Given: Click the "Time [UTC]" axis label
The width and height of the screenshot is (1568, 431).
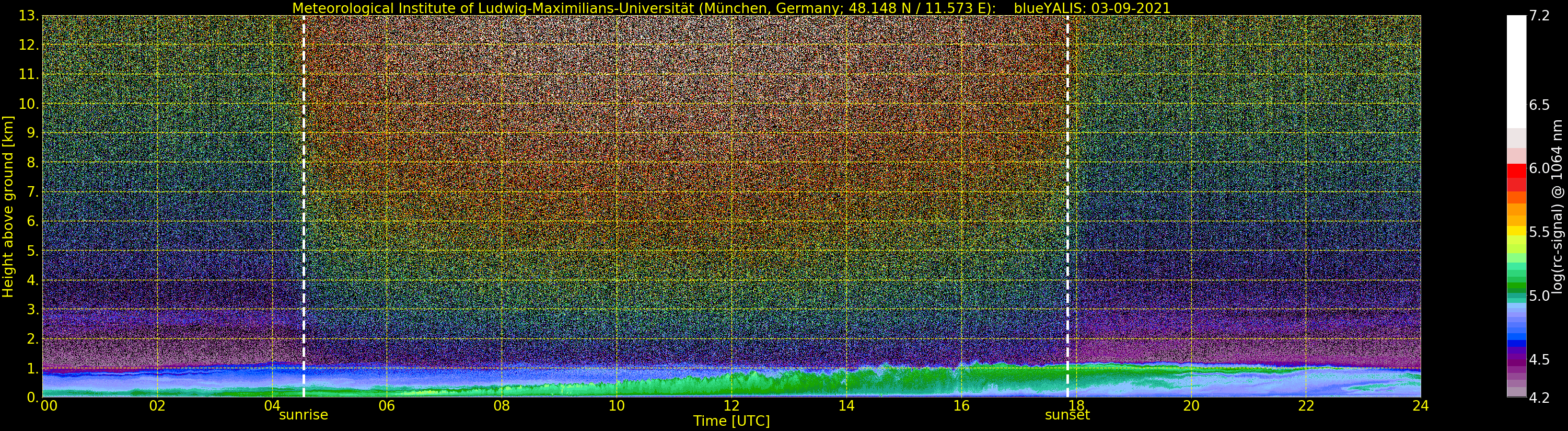Looking at the screenshot, I should [731, 421].
